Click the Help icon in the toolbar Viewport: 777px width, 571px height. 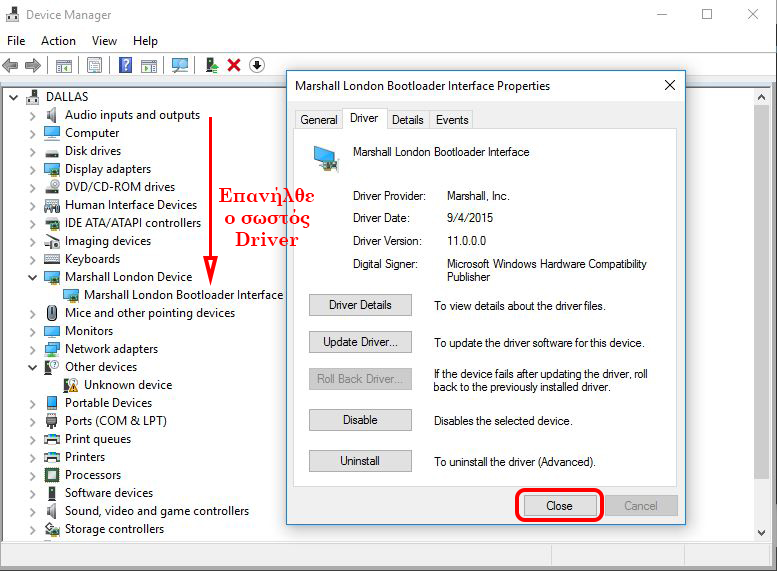[125, 65]
